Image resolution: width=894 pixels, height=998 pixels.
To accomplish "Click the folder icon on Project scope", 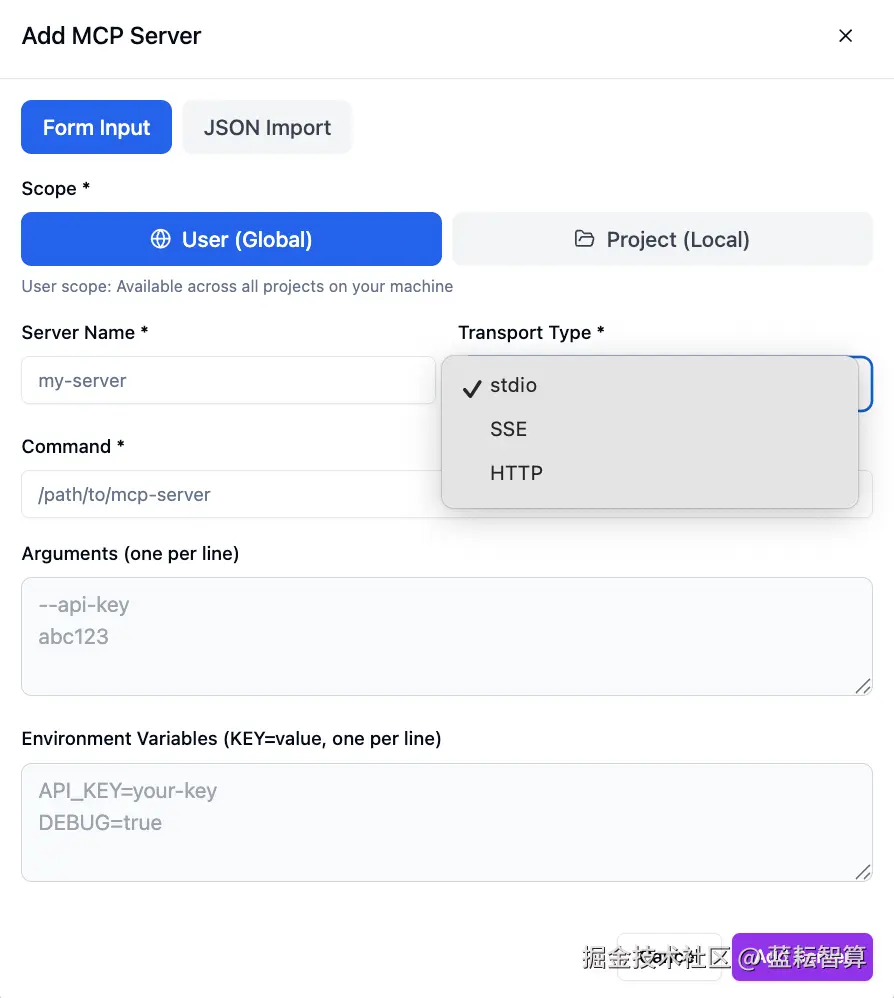I will pos(584,239).
